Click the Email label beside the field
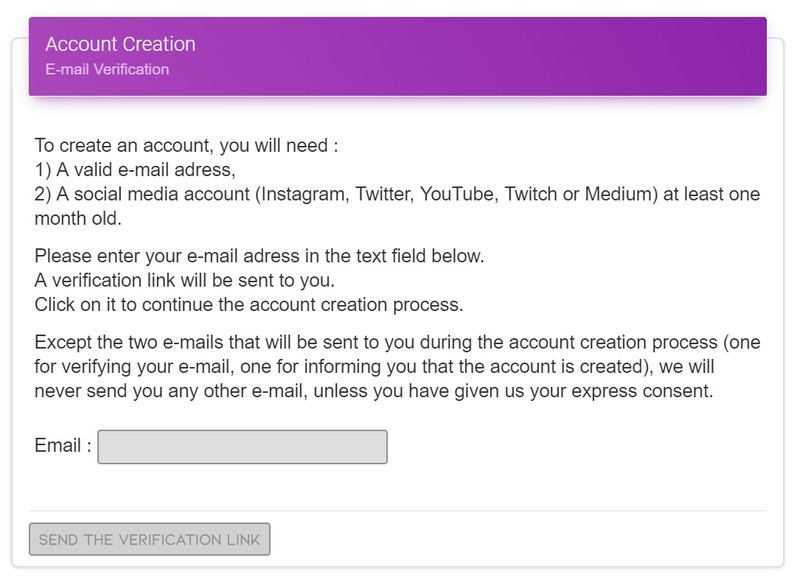The width and height of the screenshot is (800, 580). [x=63, y=445]
